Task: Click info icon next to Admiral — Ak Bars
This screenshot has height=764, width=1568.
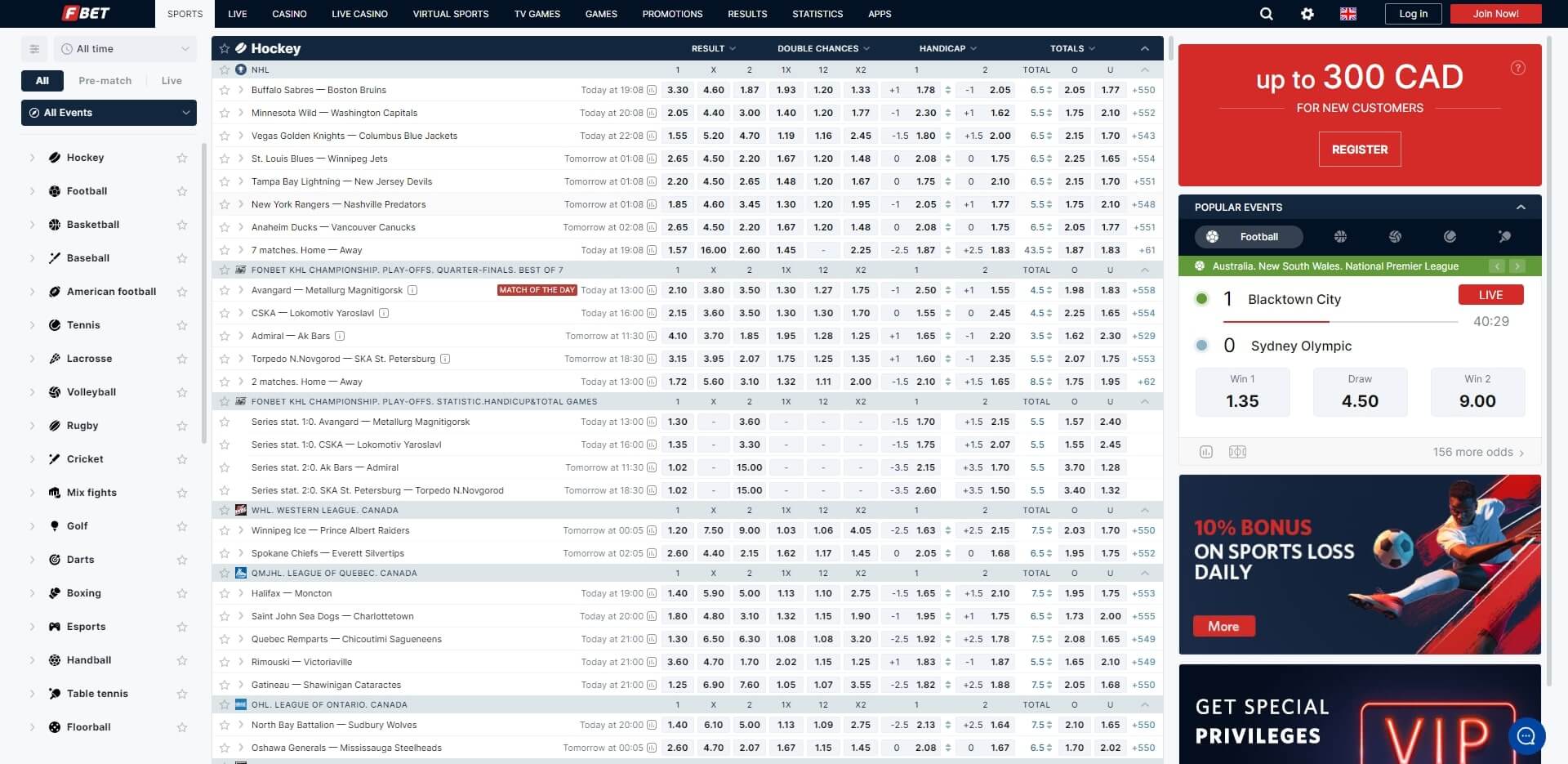Action: coord(340,336)
